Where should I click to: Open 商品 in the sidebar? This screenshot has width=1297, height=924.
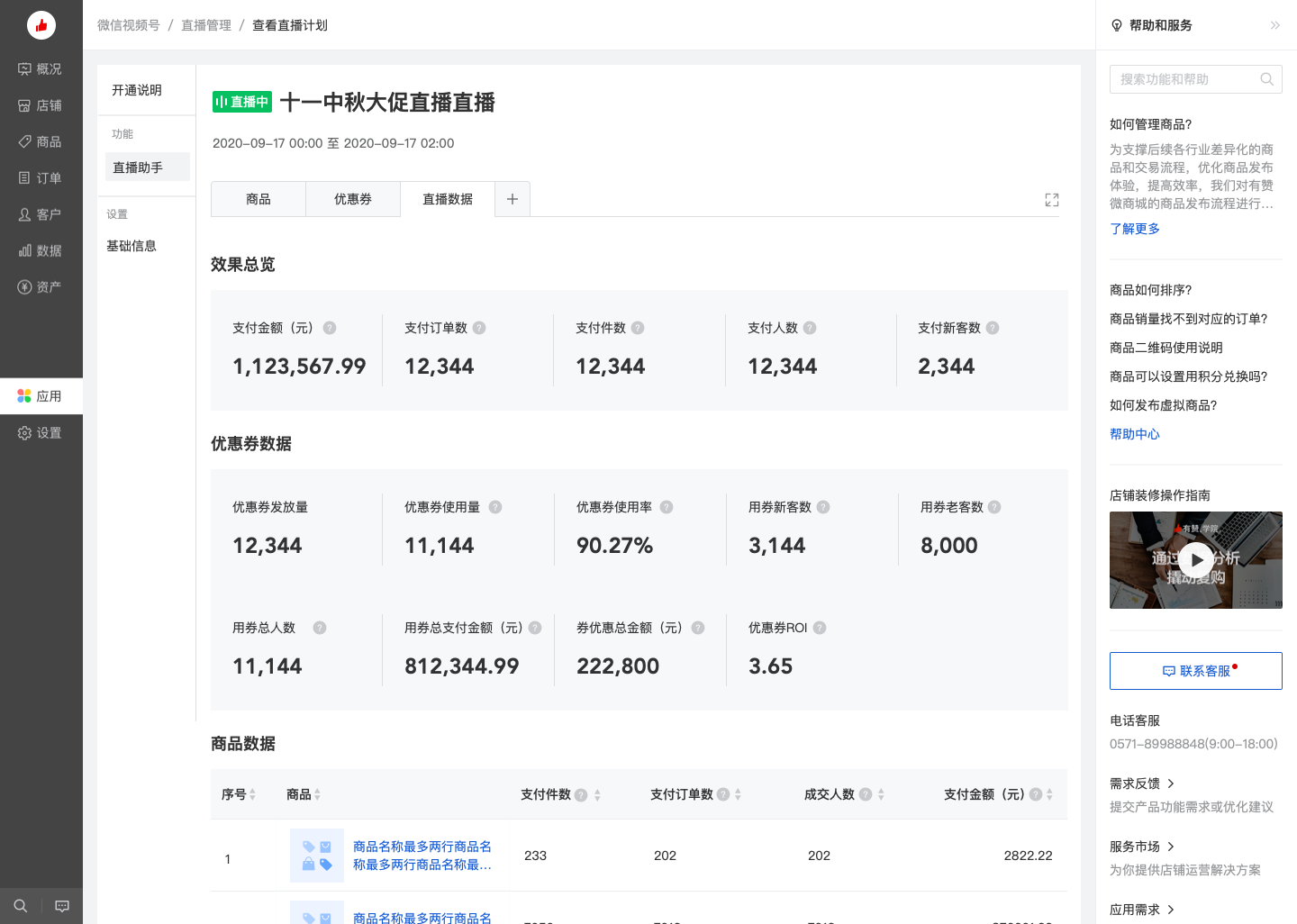pos(41,141)
